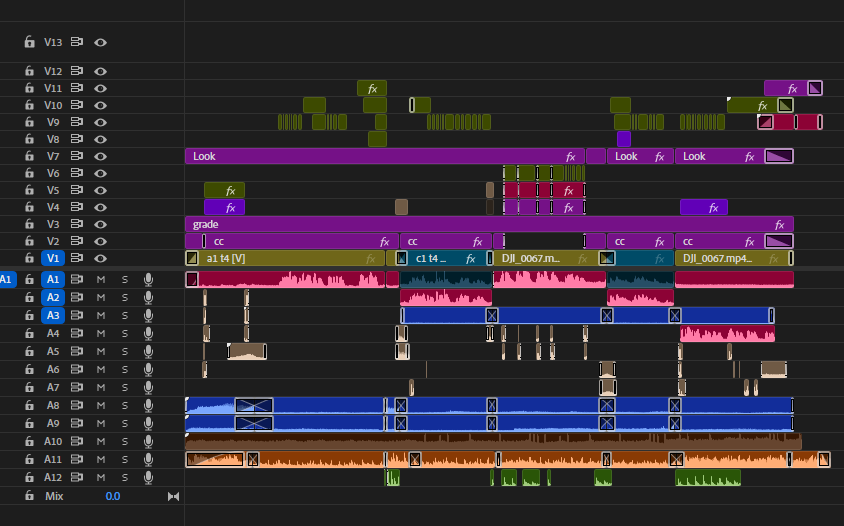Enable voice-over record on track A7
This screenshot has height=526, width=844.
[149, 388]
